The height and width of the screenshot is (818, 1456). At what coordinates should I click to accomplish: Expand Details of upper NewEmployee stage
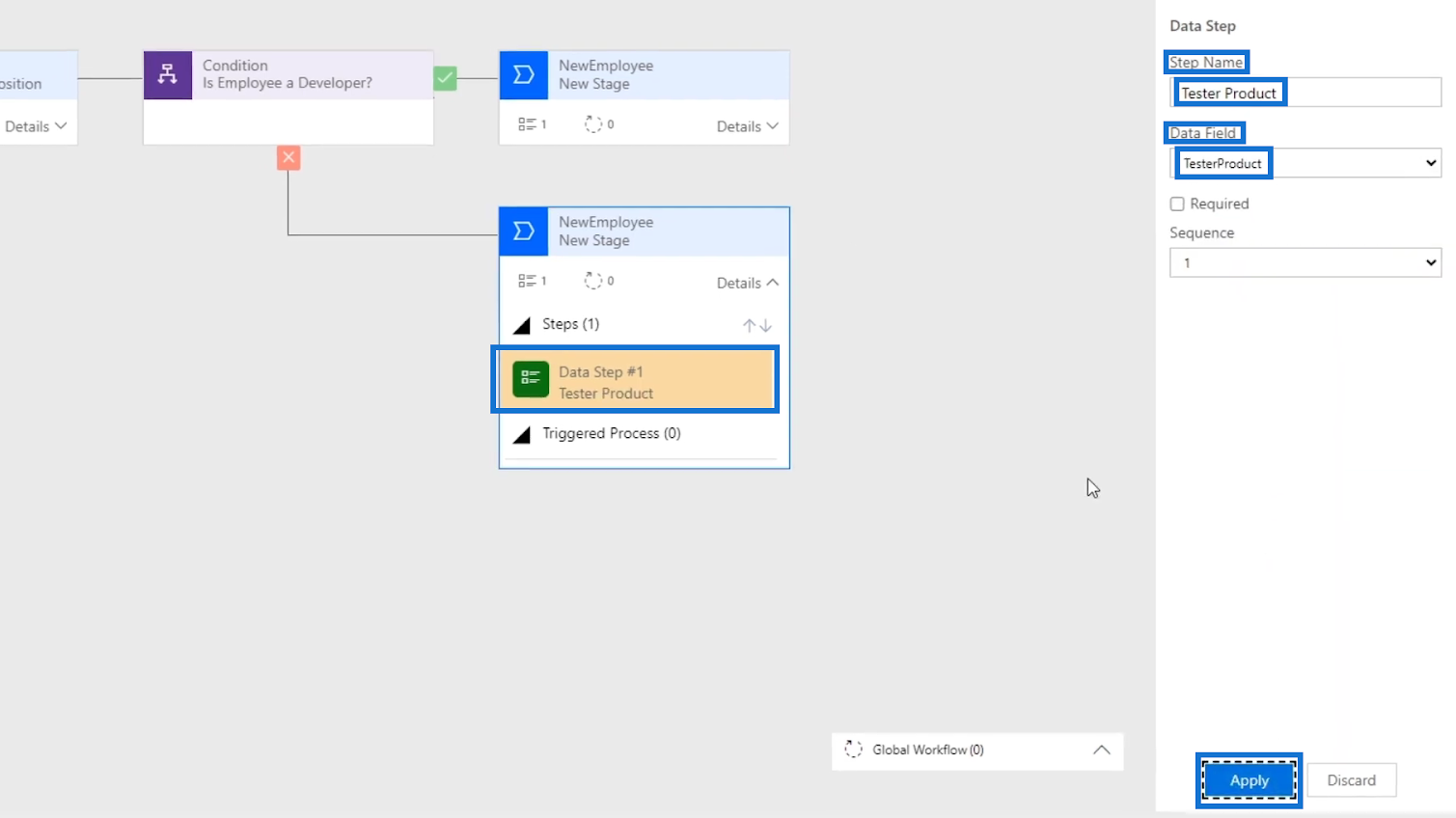click(x=747, y=126)
